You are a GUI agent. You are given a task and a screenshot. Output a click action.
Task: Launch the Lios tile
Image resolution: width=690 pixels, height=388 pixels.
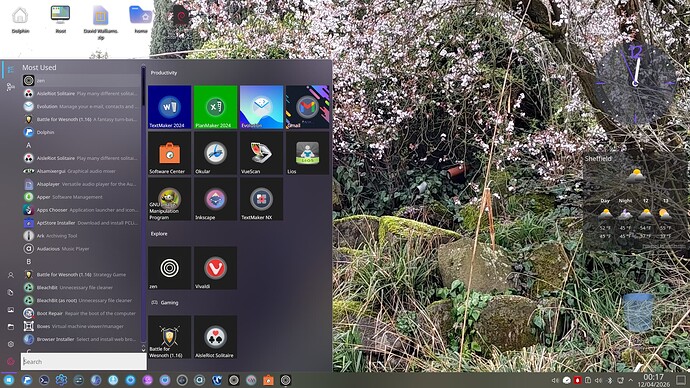(x=307, y=153)
